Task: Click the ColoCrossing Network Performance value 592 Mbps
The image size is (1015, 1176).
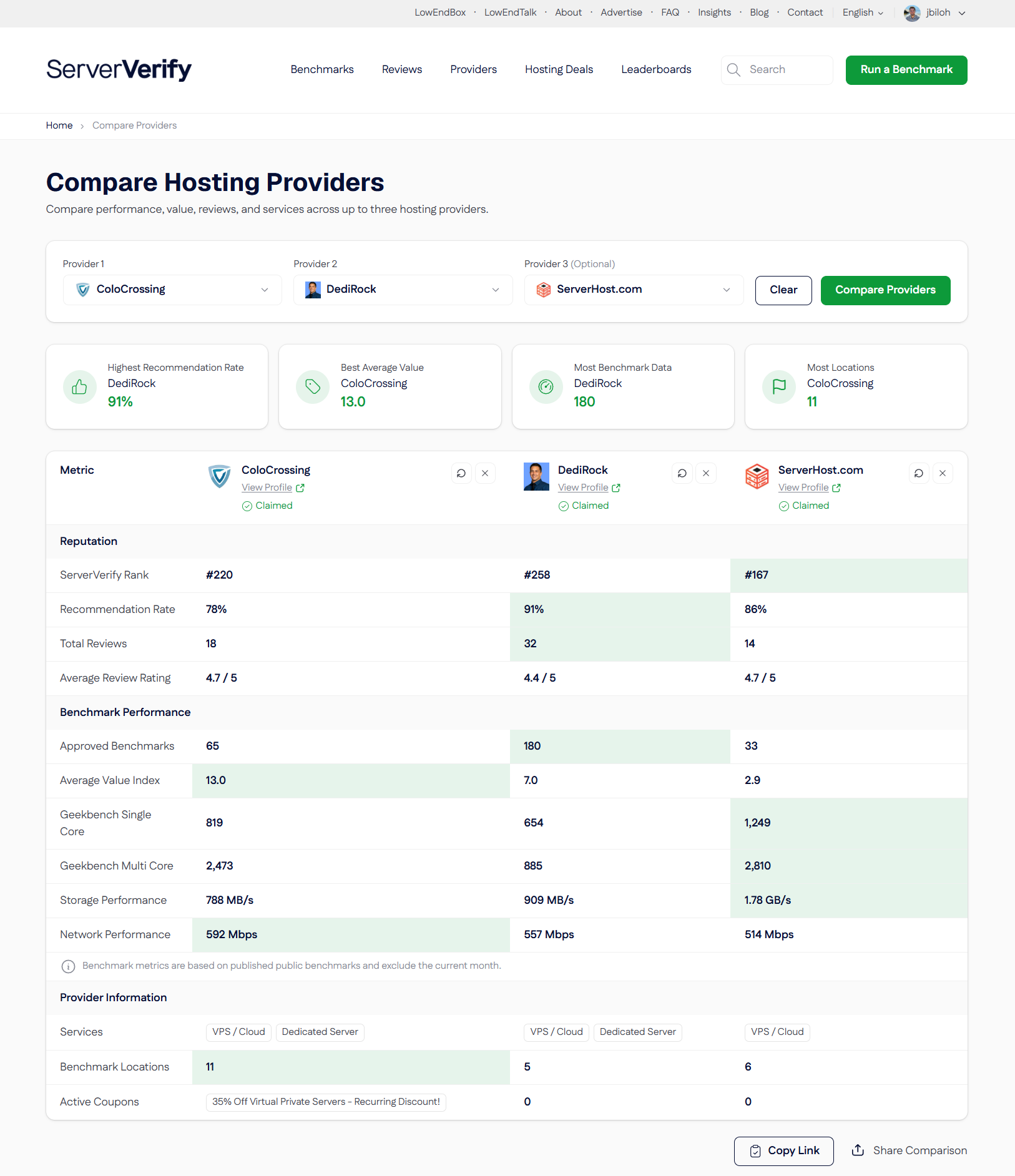Action: click(232, 935)
